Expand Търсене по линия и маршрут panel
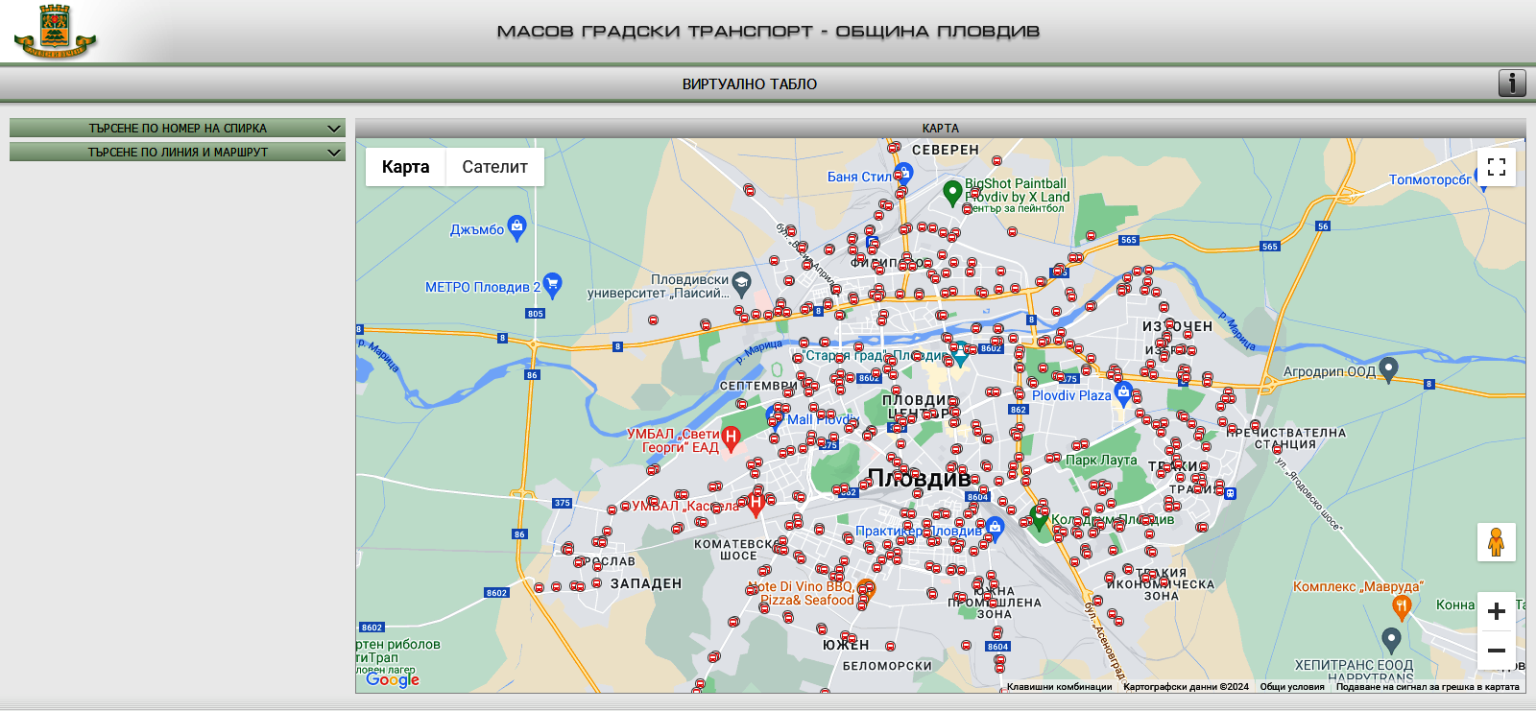 177,152
